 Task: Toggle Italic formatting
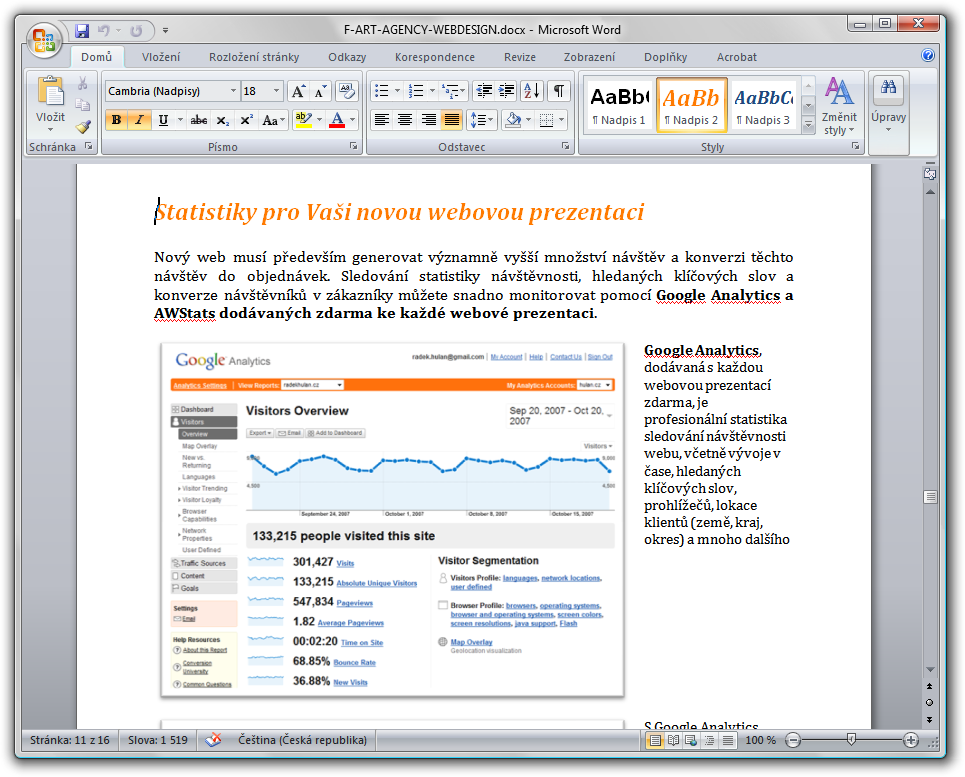(140, 120)
